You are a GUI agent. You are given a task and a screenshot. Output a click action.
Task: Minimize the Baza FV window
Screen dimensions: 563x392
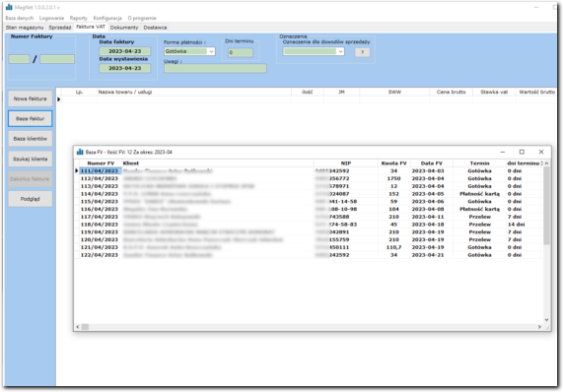click(x=503, y=152)
